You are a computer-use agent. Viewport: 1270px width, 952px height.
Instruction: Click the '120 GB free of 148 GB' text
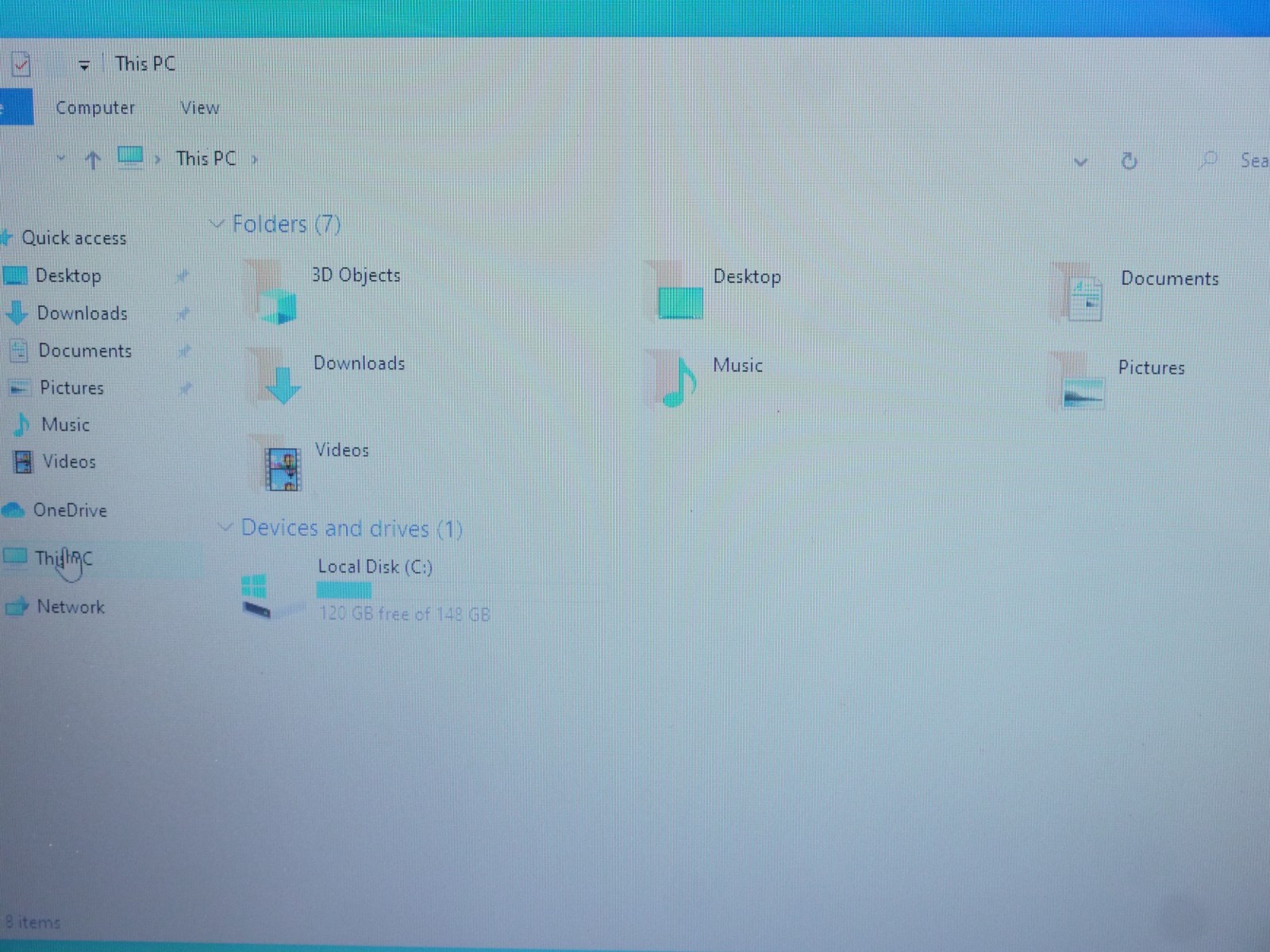click(x=404, y=614)
